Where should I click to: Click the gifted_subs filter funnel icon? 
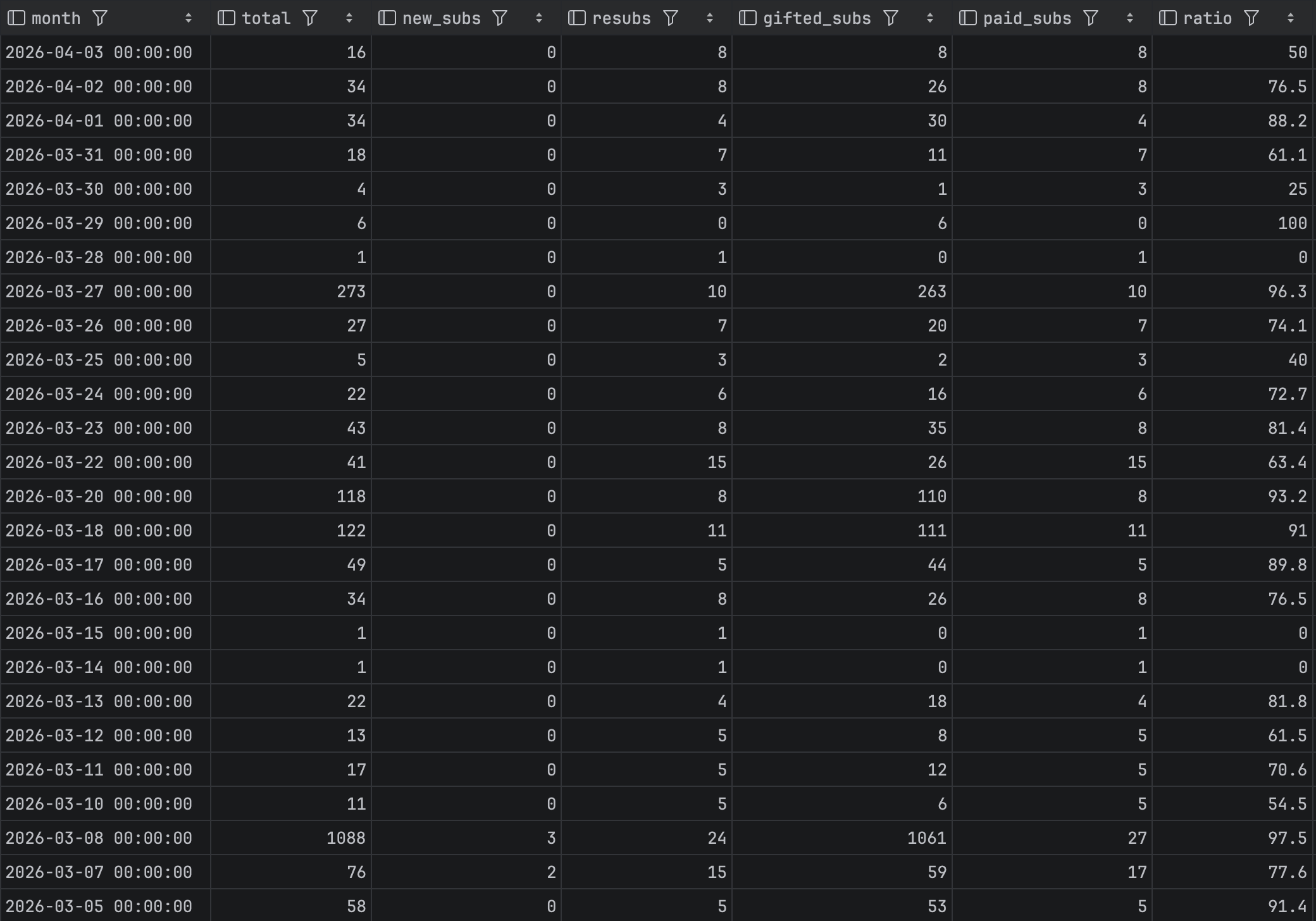(890, 18)
